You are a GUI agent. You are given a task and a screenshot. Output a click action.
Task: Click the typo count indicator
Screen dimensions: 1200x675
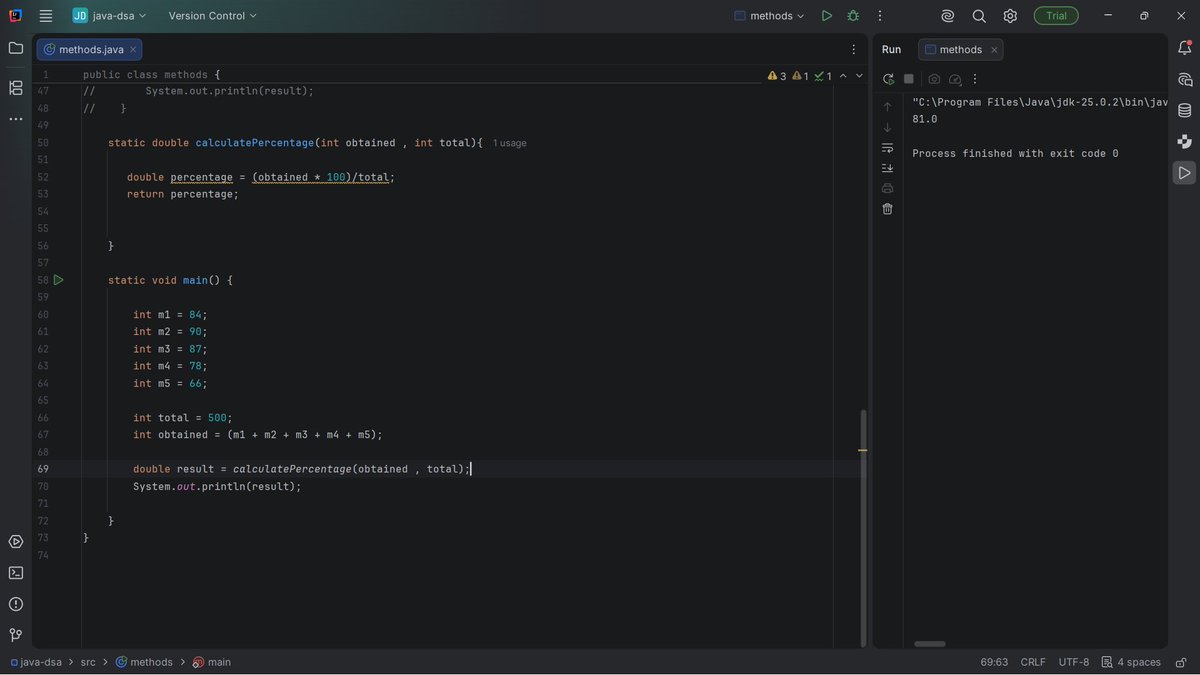(x=823, y=76)
